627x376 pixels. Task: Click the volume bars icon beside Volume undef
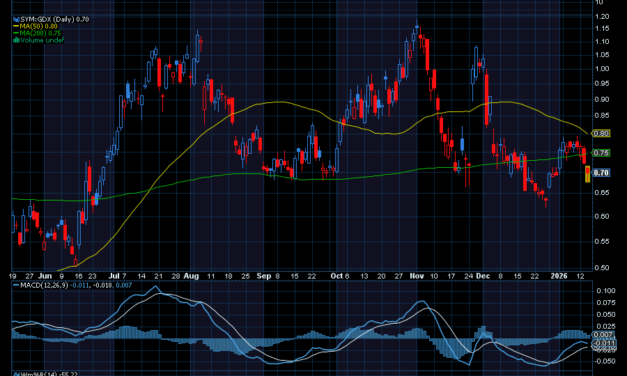point(16,40)
